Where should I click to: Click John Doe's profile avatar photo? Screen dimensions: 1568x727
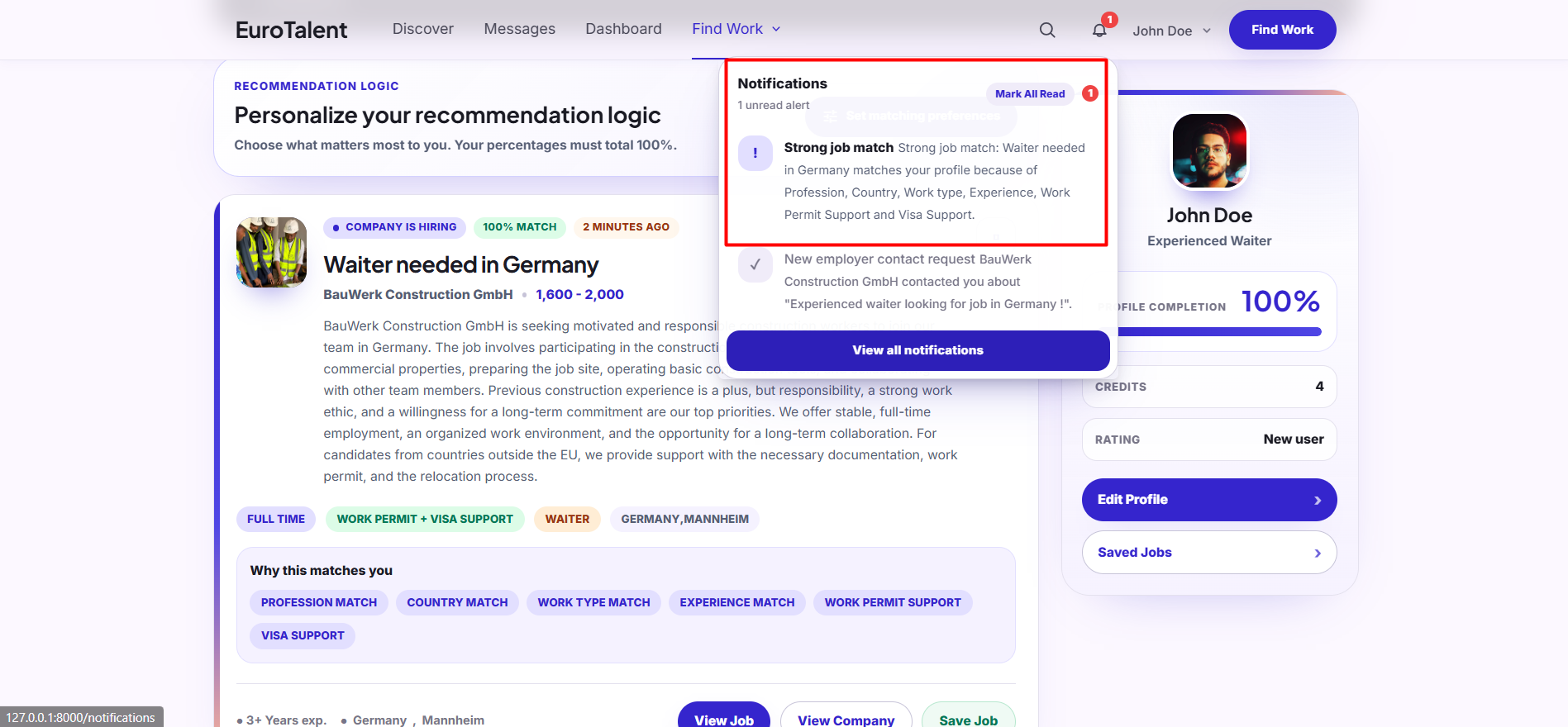point(1209,151)
